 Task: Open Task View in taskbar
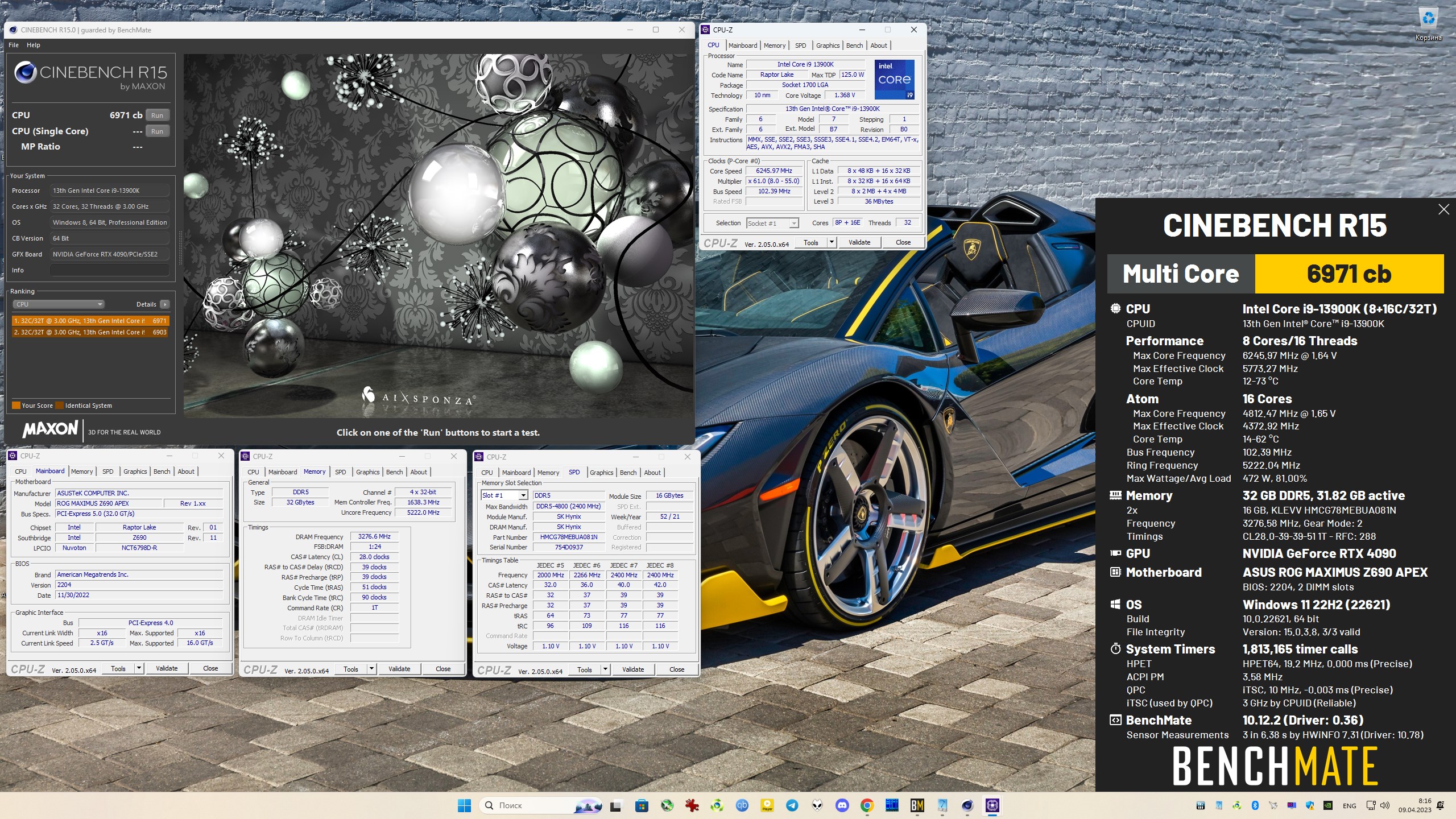615,805
